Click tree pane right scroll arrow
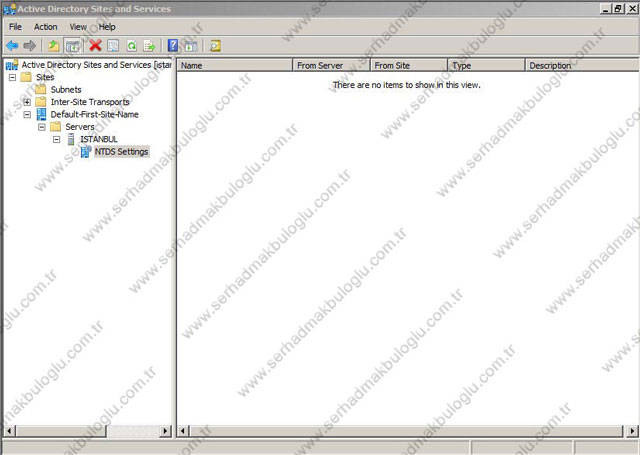Screen dimensions: 640x455 coord(165,431)
